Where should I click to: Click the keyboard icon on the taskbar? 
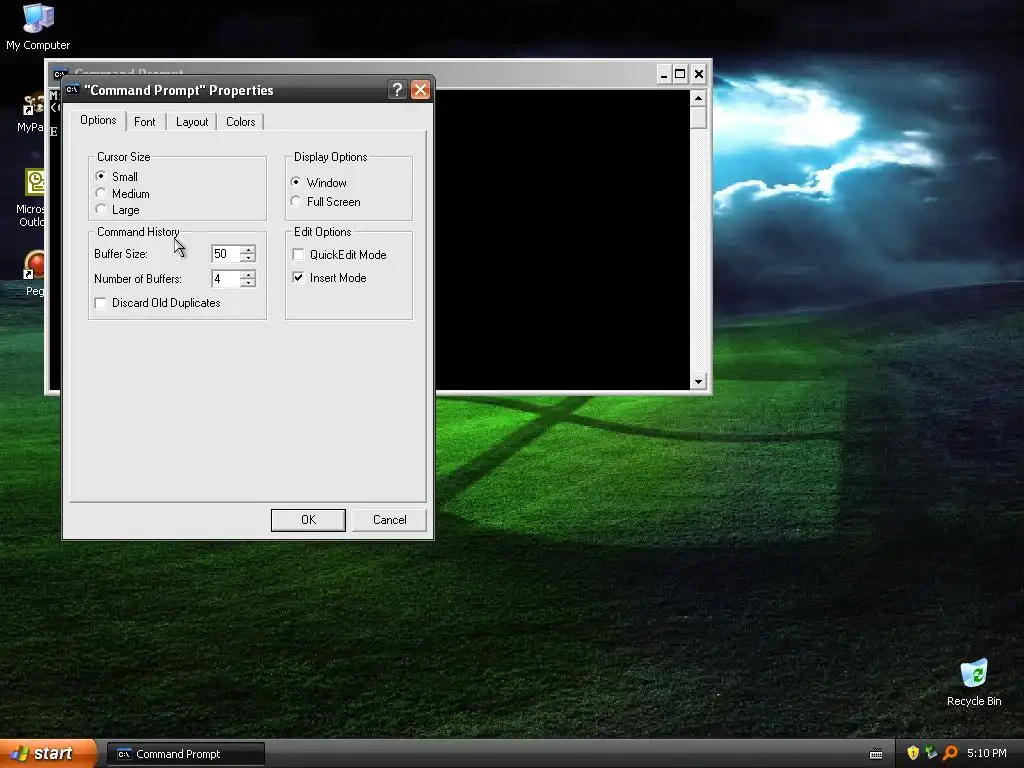point(876,754)
